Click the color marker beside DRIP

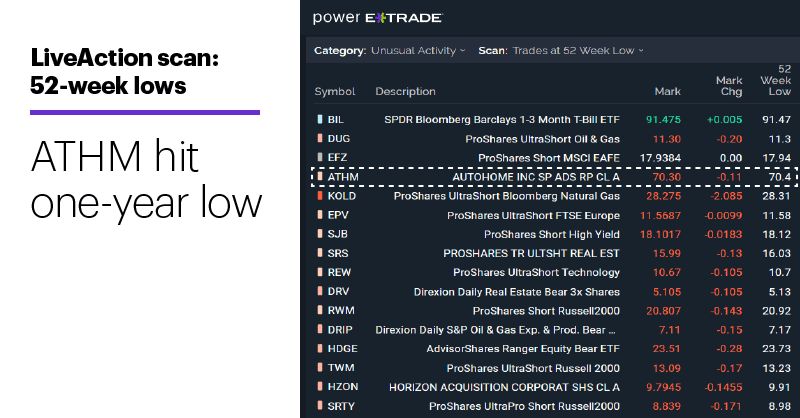click(x=320, y=330)
